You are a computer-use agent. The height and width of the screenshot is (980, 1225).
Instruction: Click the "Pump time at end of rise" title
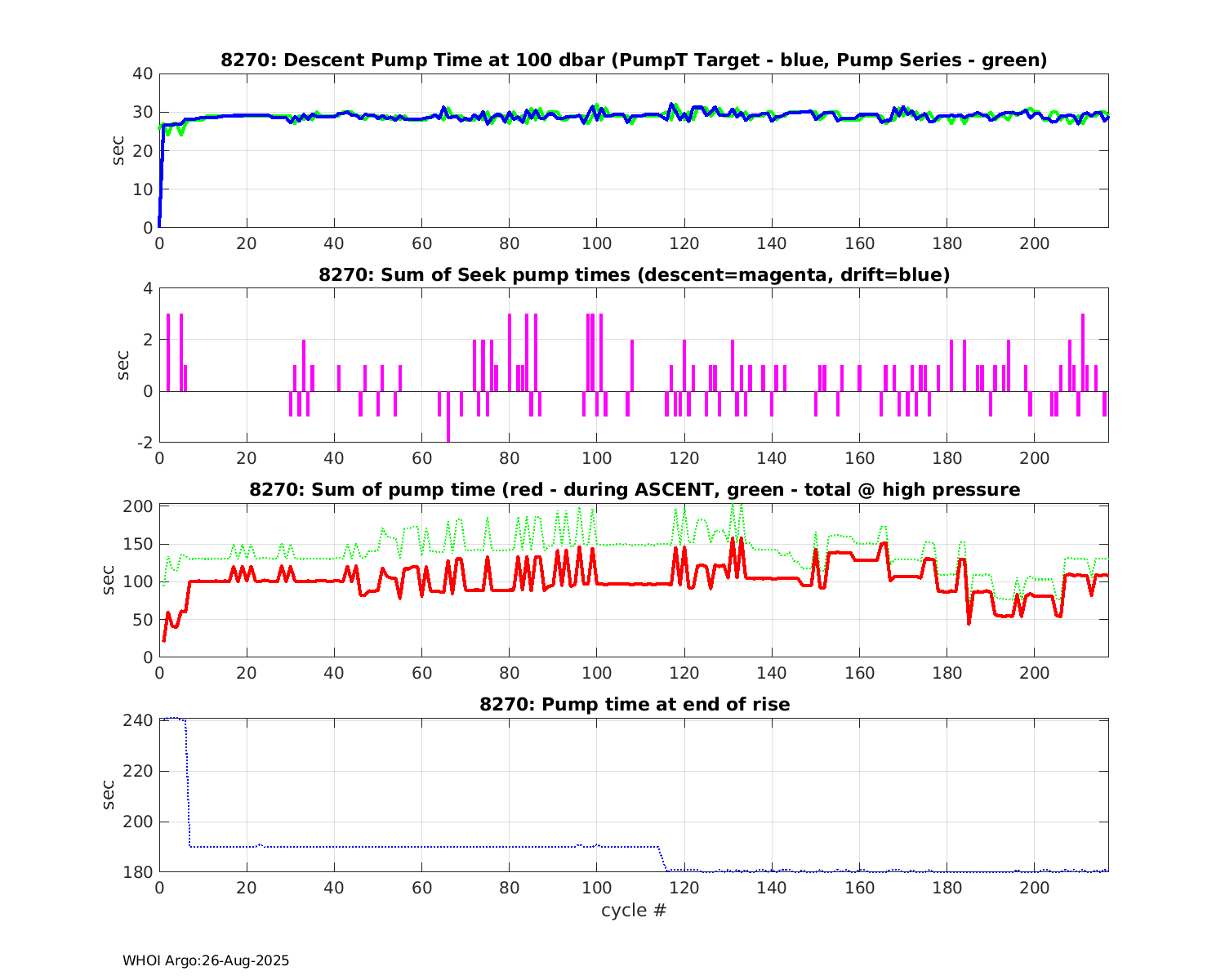[634, 704]
